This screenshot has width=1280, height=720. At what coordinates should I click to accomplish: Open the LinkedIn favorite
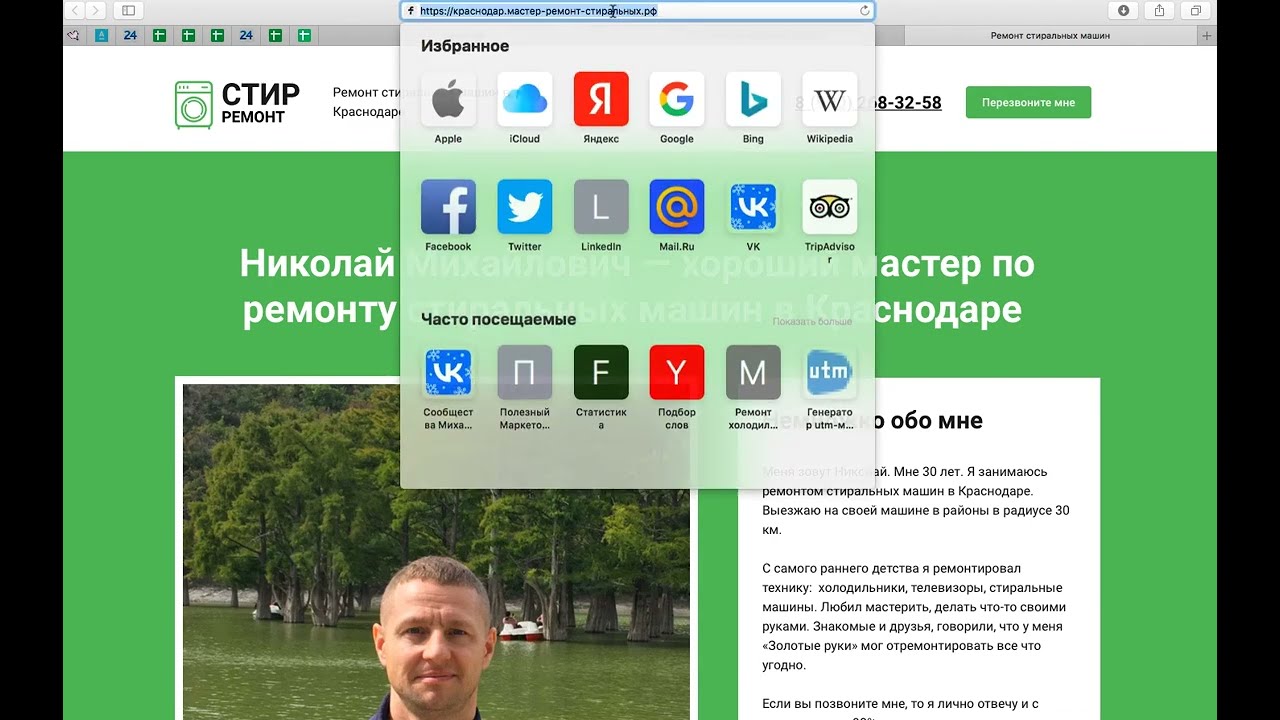(x=600, y=207)
